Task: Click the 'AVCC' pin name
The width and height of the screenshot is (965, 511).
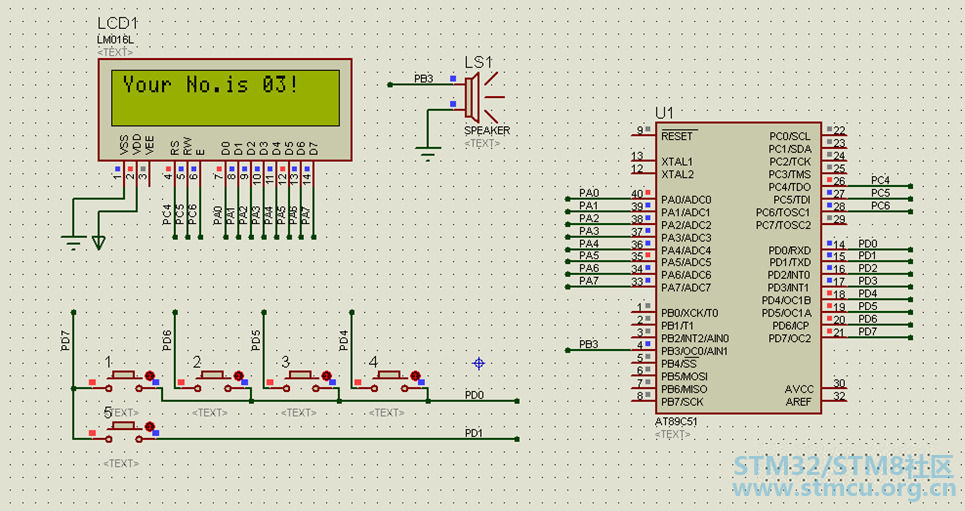Action: (x=799, y=390)
